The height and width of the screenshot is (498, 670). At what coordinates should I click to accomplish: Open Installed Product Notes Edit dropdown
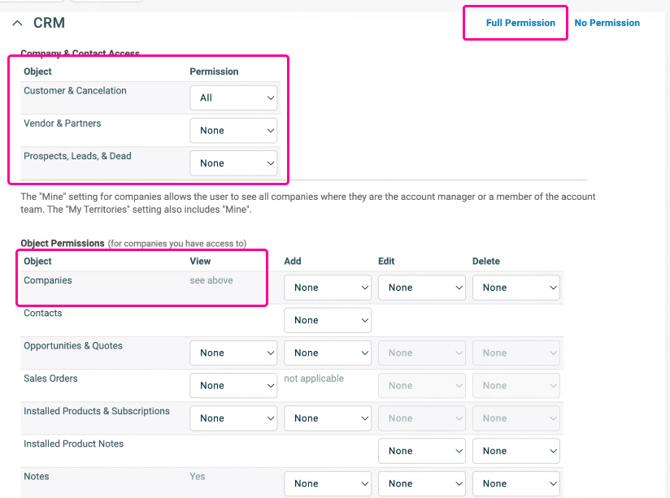click(421, 451)
